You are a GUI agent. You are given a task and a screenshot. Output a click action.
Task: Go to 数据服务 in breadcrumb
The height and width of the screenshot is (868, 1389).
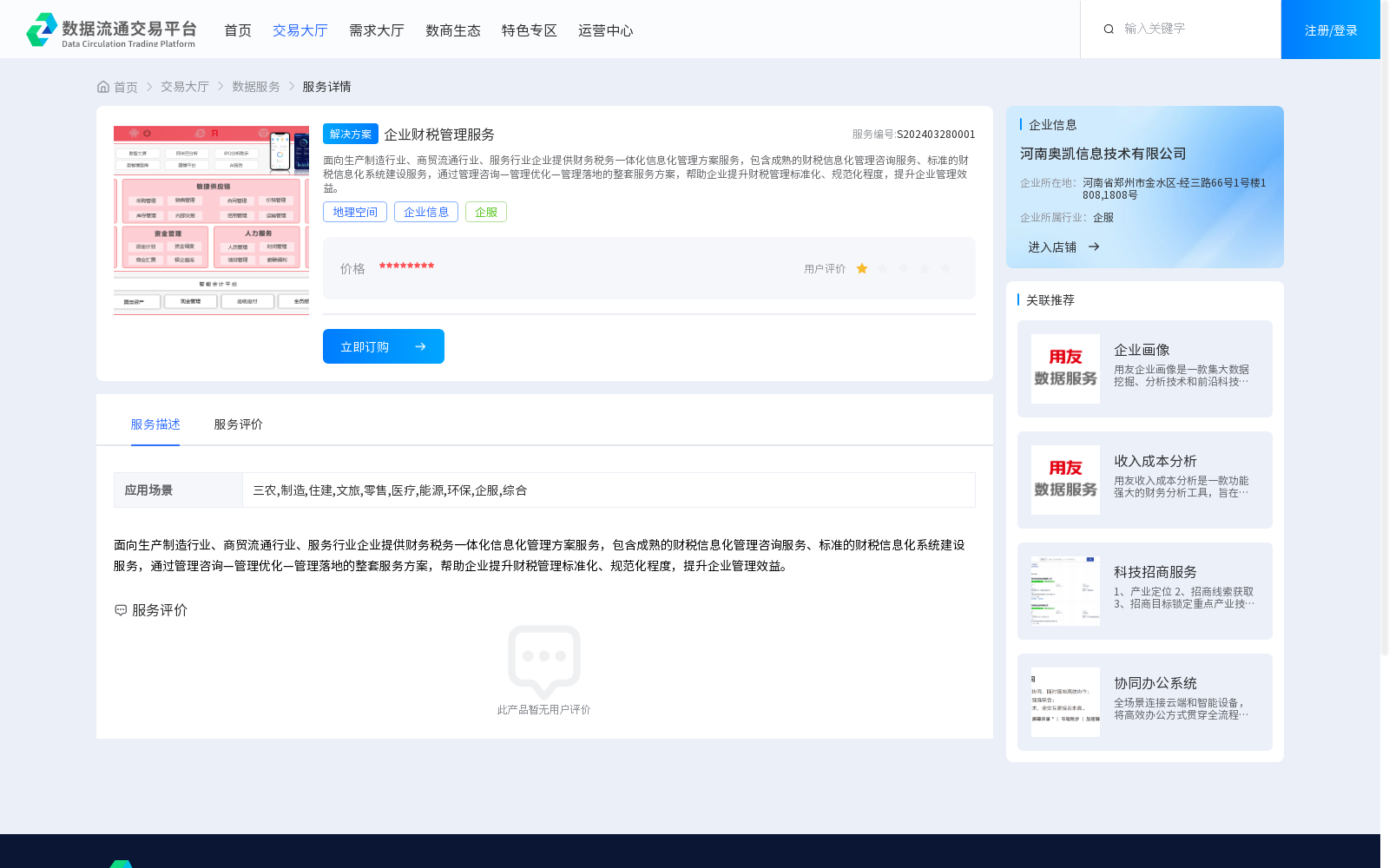256,87
